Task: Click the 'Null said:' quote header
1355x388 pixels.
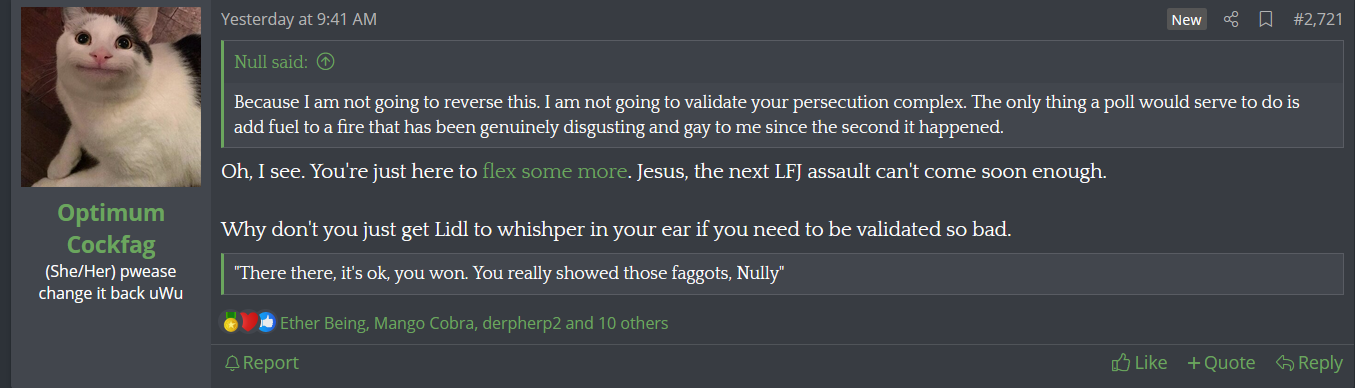Action: pos(271,62)
